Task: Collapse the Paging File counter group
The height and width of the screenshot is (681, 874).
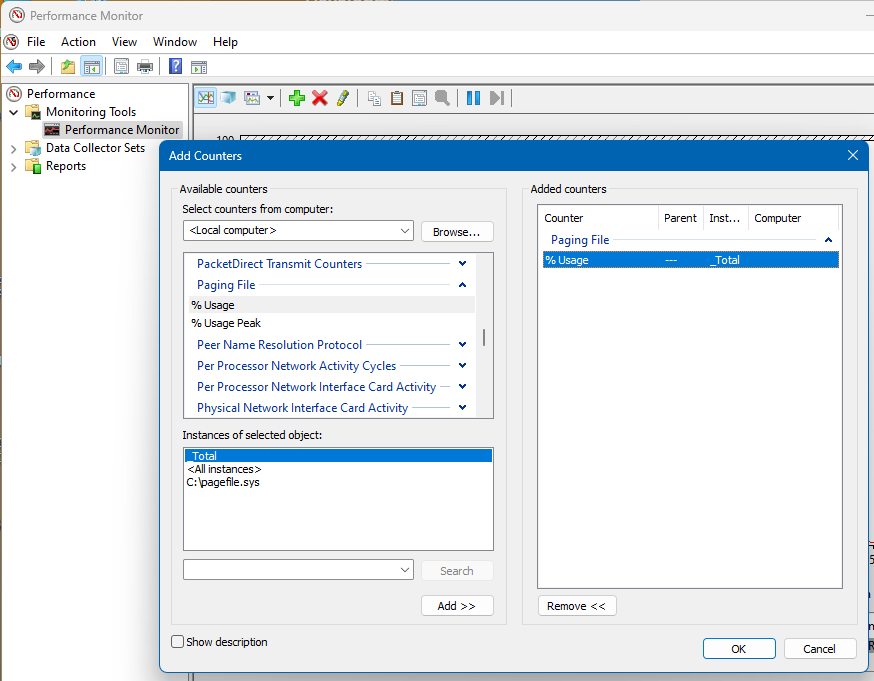Action: coord(461,284)
